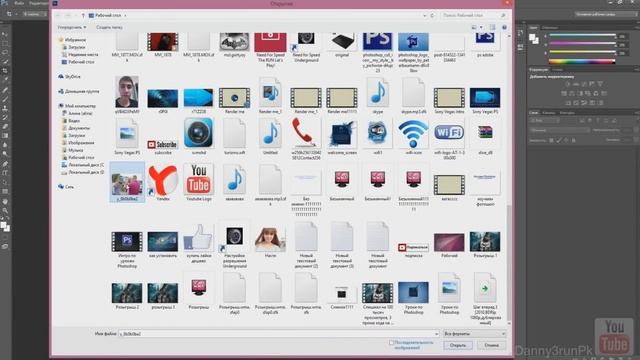Click the Открыть button

click(458, 345)
